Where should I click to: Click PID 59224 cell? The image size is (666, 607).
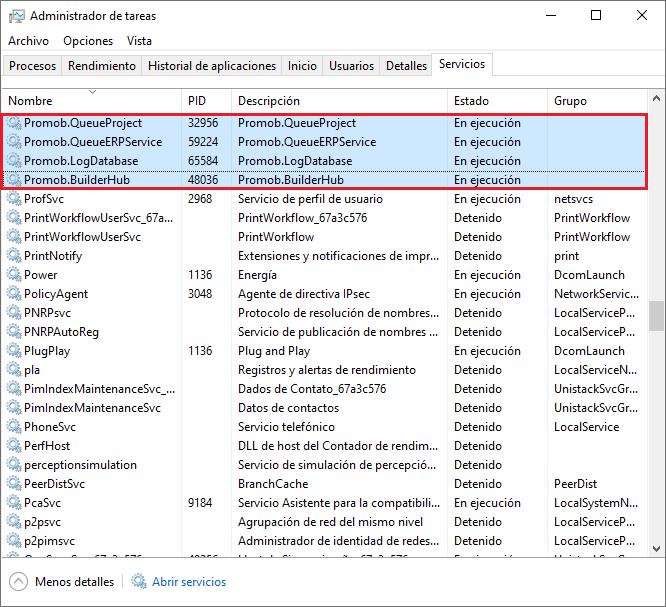(x=203, y=142)
